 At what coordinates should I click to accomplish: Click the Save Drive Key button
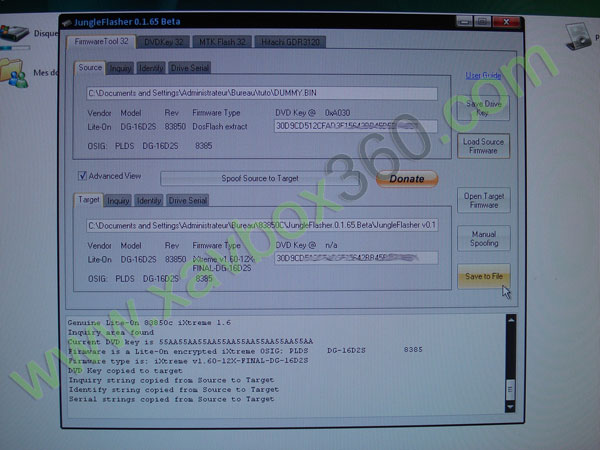[483, 108]
